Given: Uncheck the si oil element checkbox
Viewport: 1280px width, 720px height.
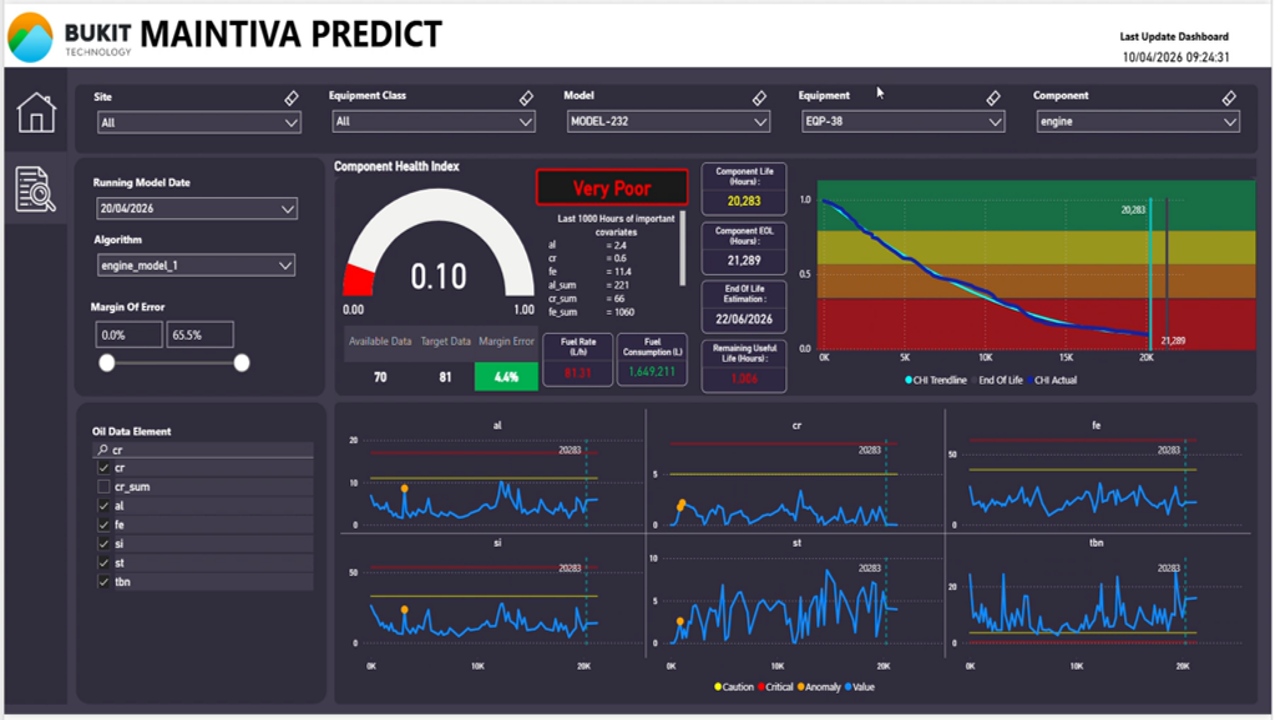Looking at the screenshot, I should (x=103, y=544).
